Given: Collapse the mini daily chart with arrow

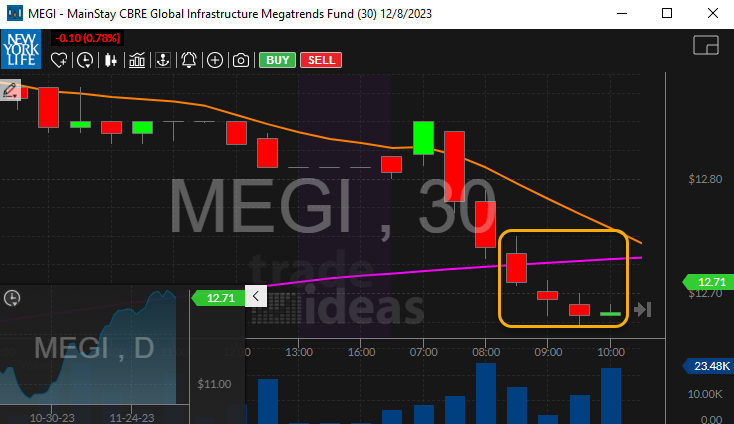Looking at the screenshot, I should [256, 296].
